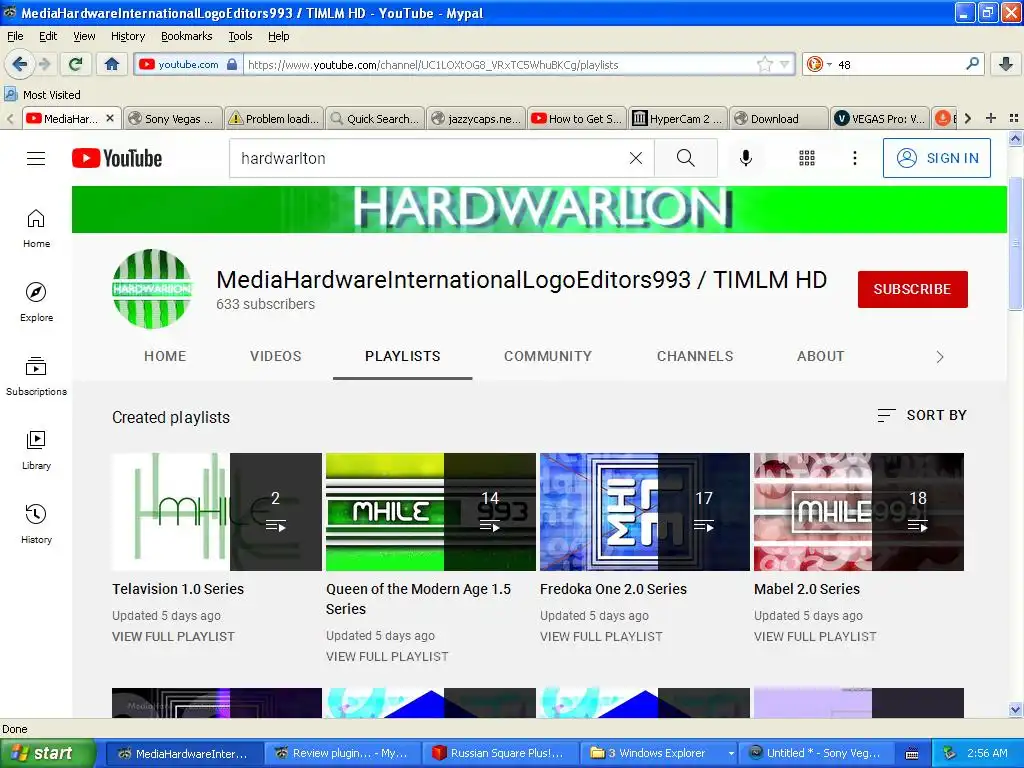Close the MediaHar... tab

pos(110,118)
